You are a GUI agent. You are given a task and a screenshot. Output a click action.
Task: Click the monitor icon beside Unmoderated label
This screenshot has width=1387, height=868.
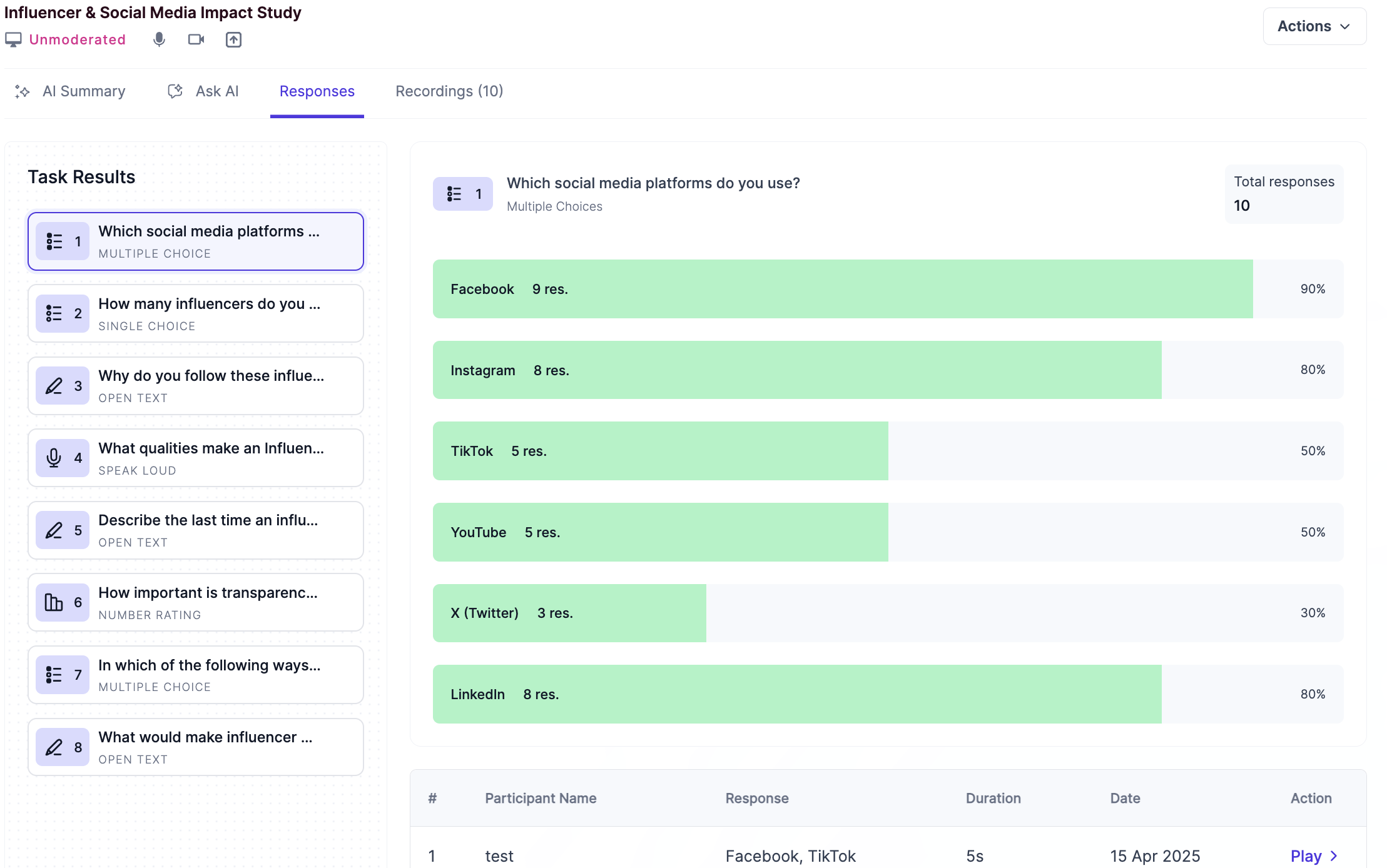point(13,39)
